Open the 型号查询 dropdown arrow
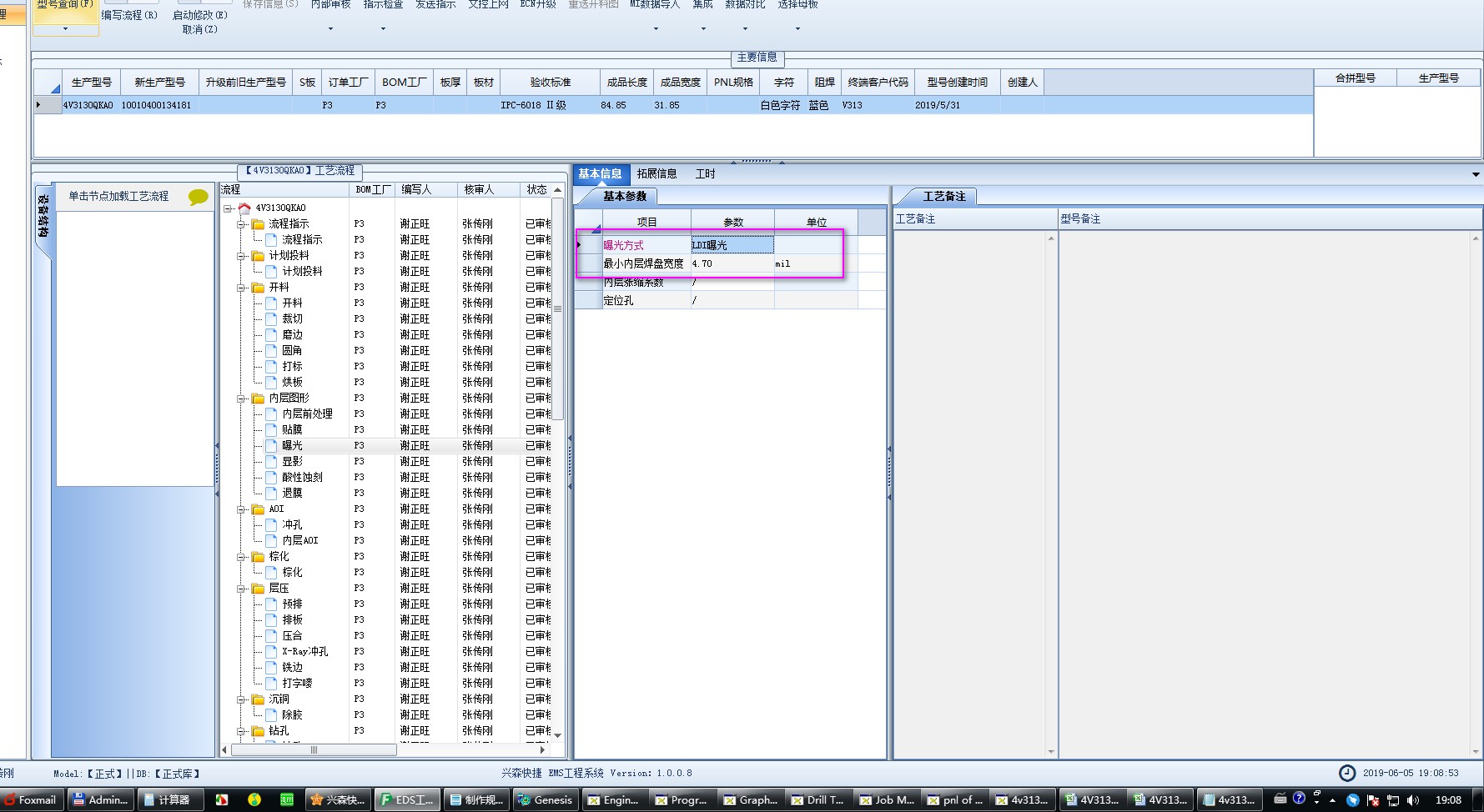 65,29
